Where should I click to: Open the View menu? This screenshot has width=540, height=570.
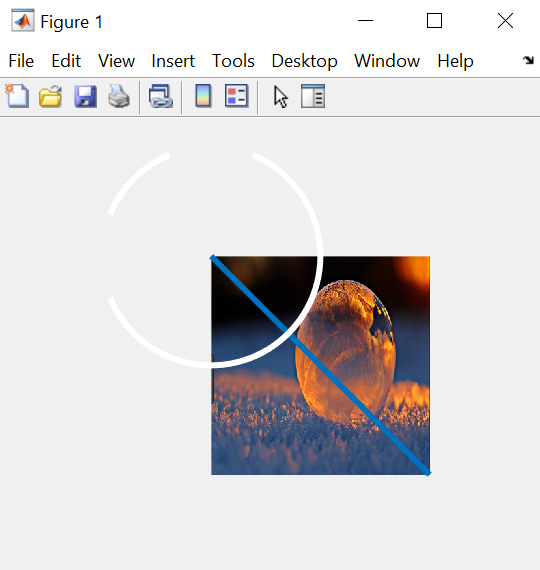point(116,61)
